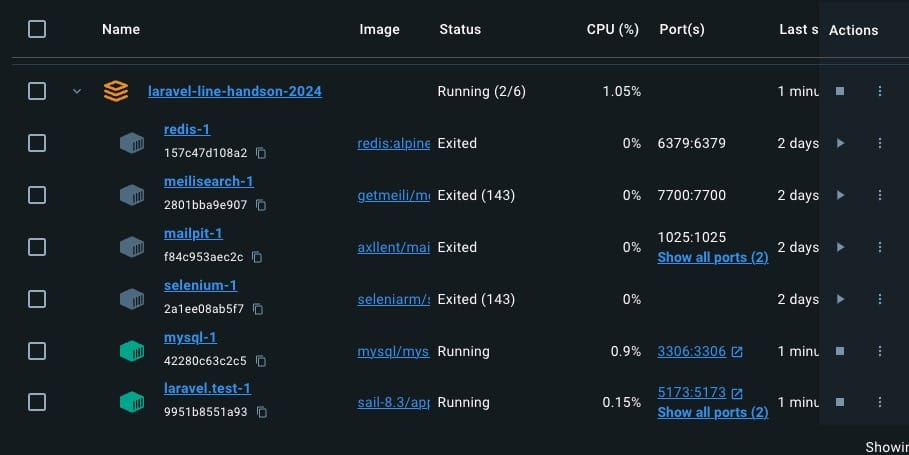Copy the mysql-1 container ID
The width and height of the screenshot is (909, 455).
click(x=261, y=361)
